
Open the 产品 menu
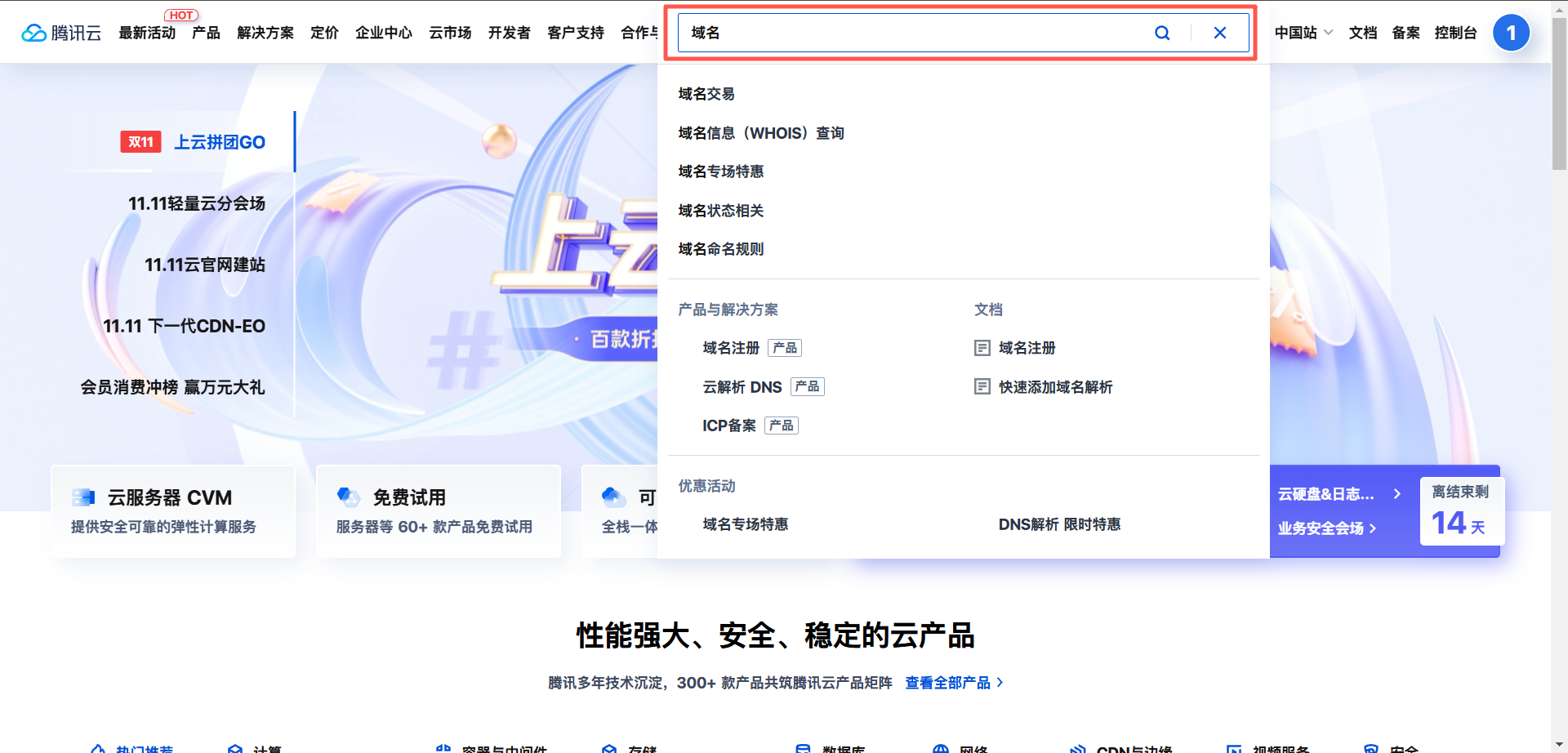click(x=206, y=33)
